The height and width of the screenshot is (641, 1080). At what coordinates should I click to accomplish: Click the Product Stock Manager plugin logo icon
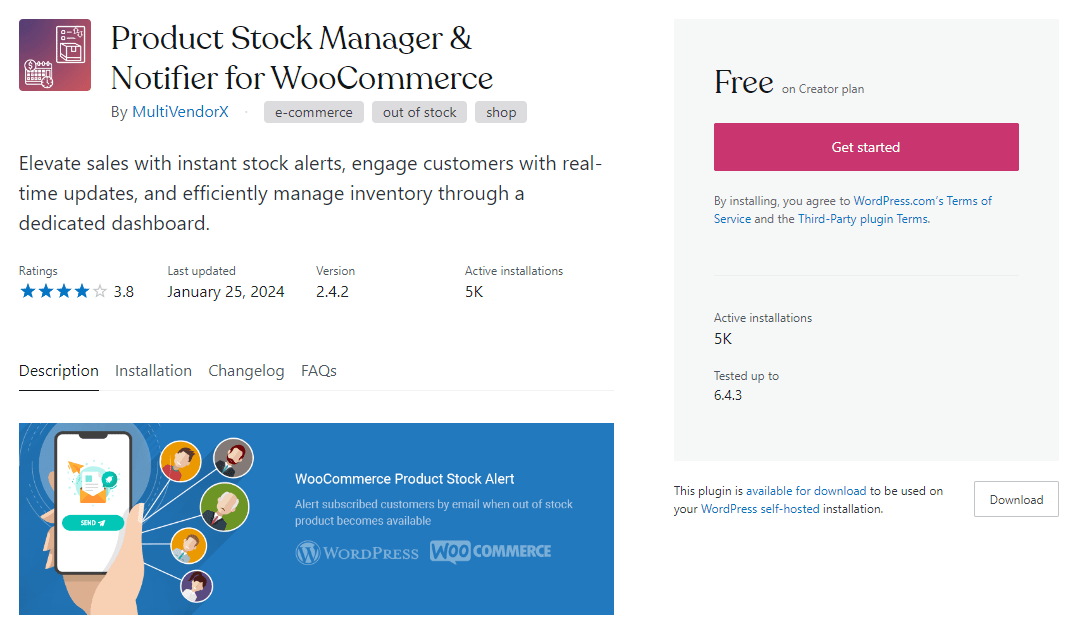click(x=54, y=55)
